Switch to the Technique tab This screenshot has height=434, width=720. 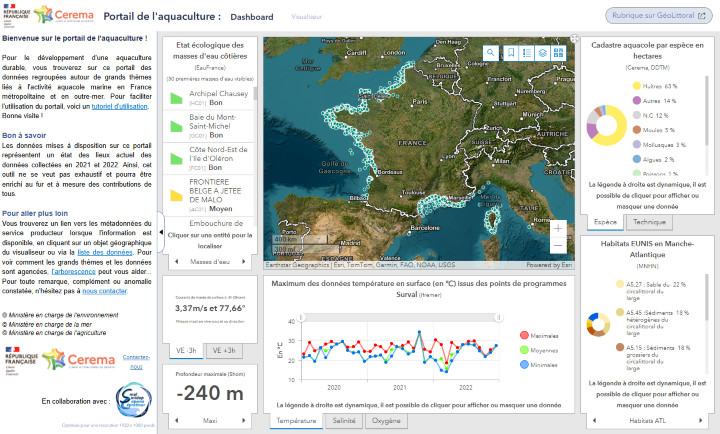tap(648, 222)
